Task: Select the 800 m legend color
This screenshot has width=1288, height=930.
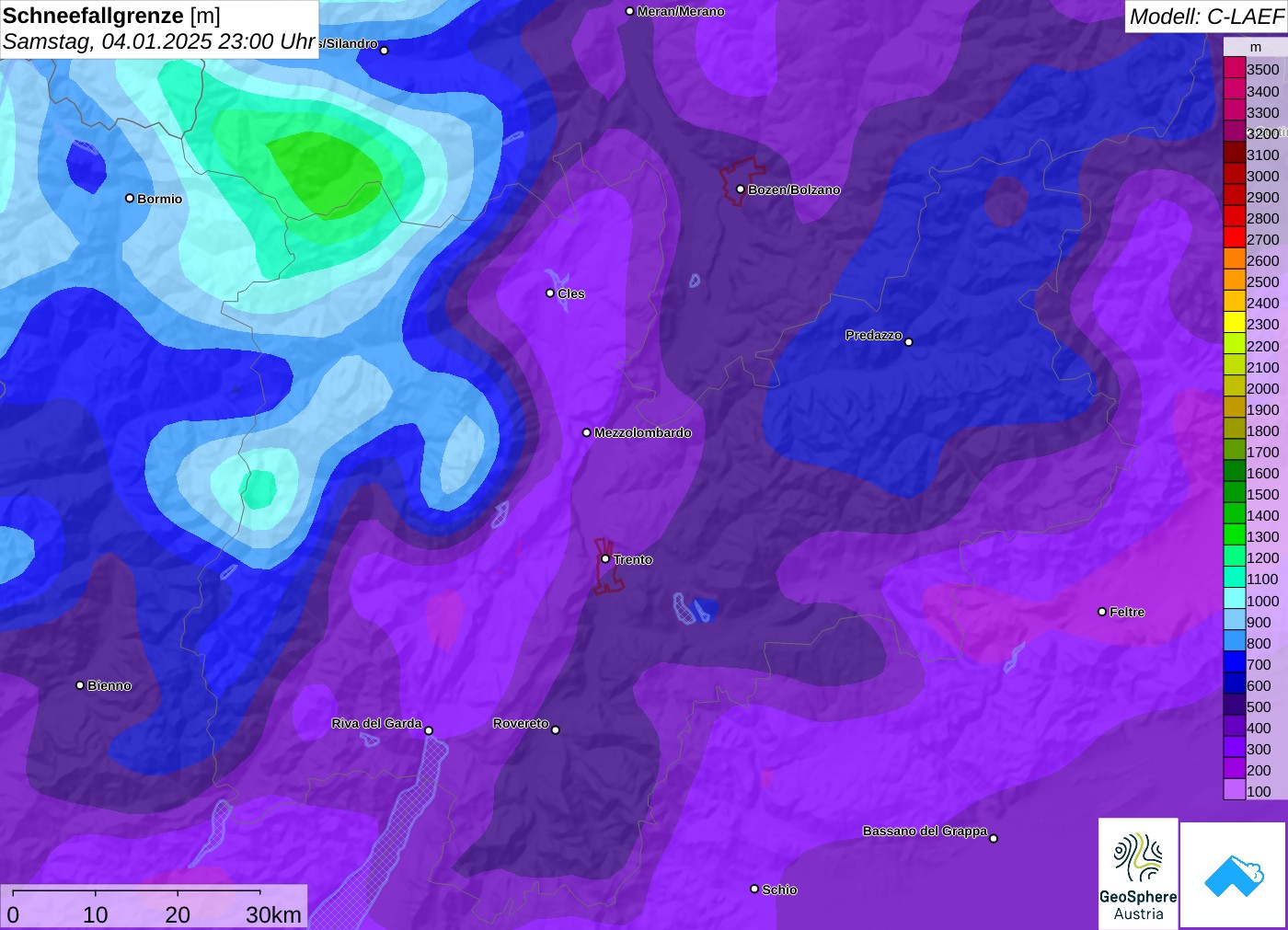Action: tap(1235, 642)
